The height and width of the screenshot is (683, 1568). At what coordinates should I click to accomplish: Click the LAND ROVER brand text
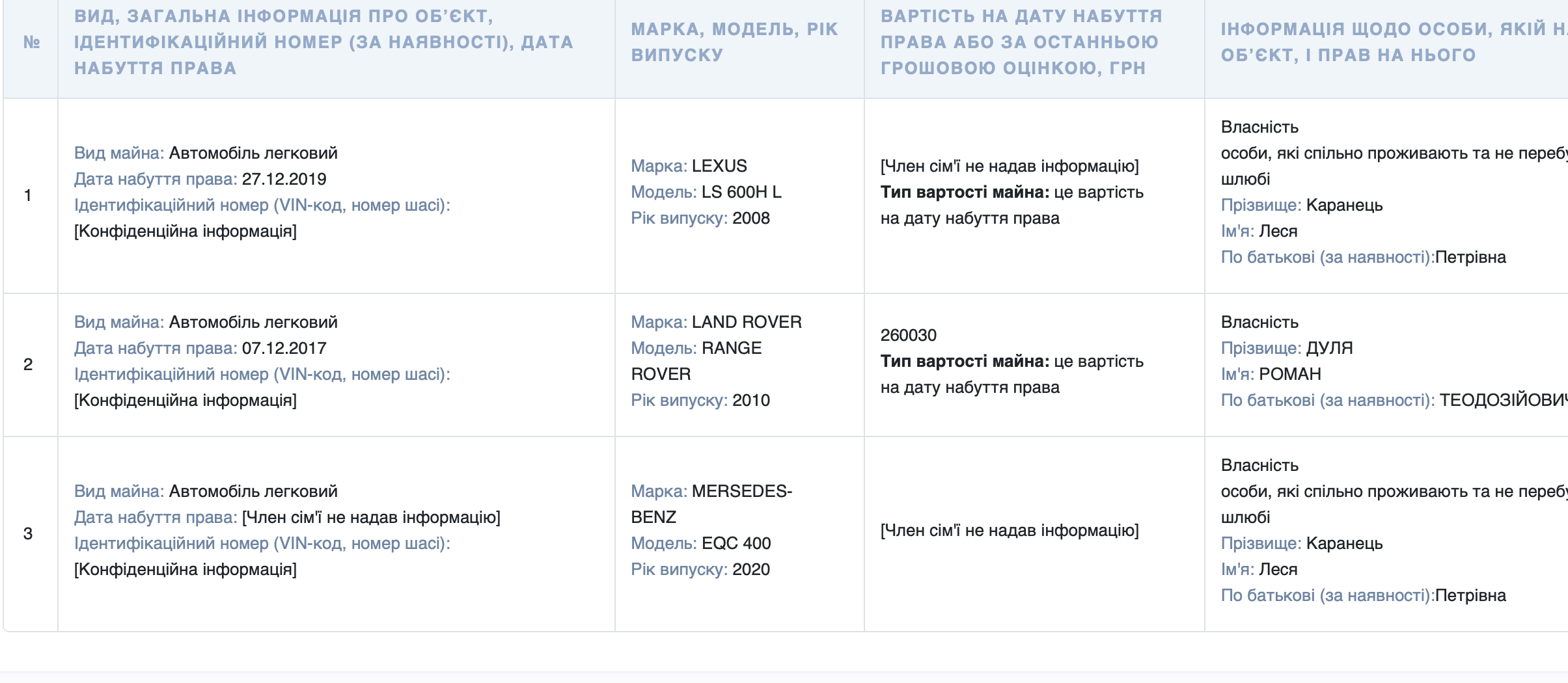[x=747, y=322]
